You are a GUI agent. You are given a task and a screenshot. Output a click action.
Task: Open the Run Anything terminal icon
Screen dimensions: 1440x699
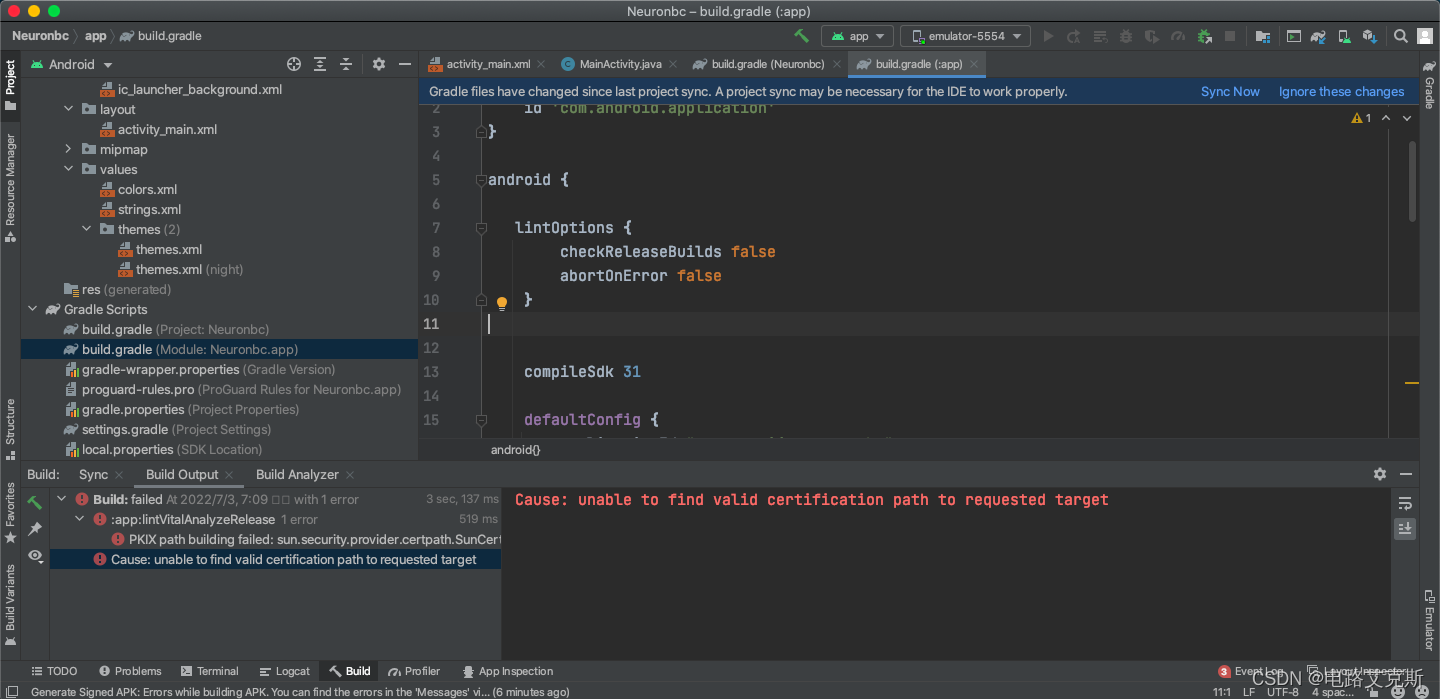[x=1293, y=36]
